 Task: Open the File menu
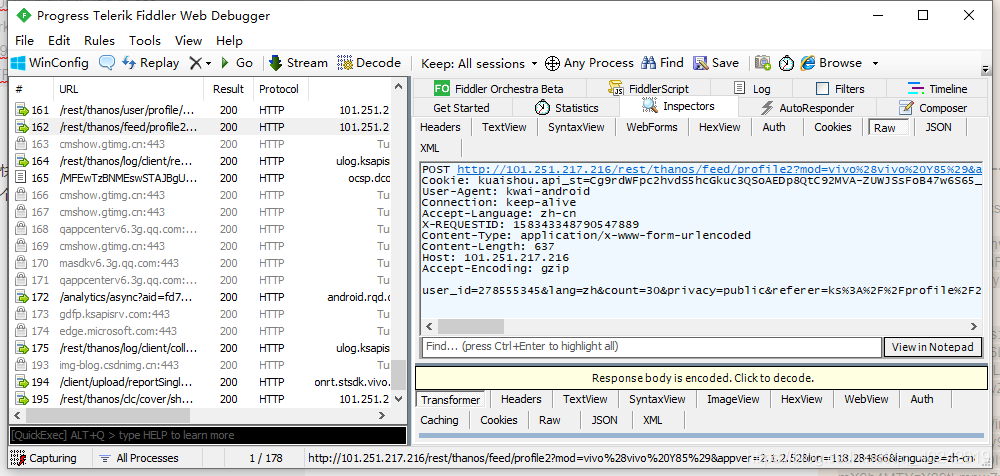click(24, 40)
